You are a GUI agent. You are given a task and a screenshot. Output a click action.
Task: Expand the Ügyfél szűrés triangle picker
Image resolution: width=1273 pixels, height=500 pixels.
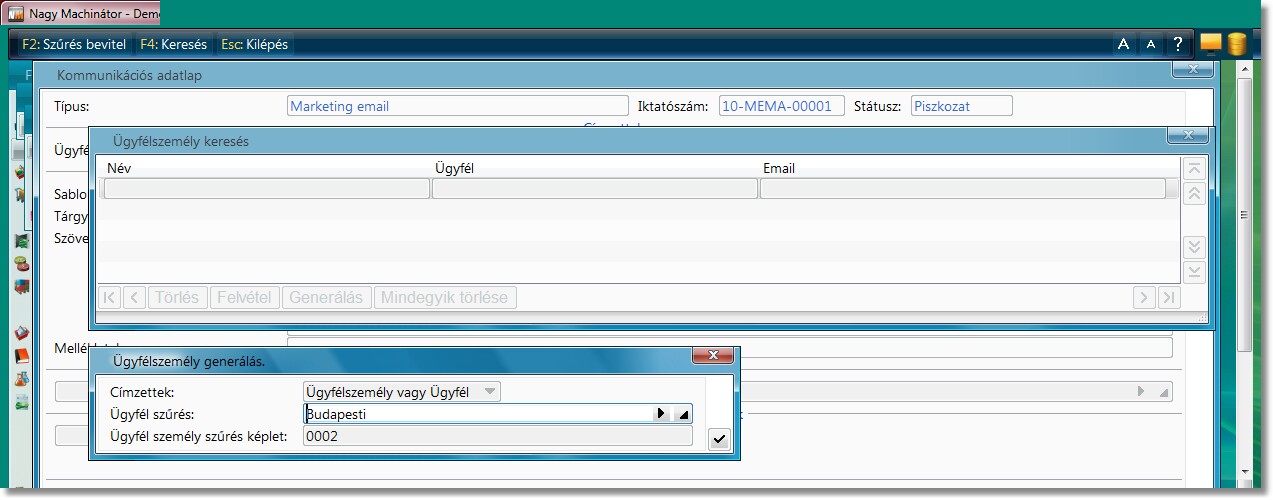tap(682, 414)
